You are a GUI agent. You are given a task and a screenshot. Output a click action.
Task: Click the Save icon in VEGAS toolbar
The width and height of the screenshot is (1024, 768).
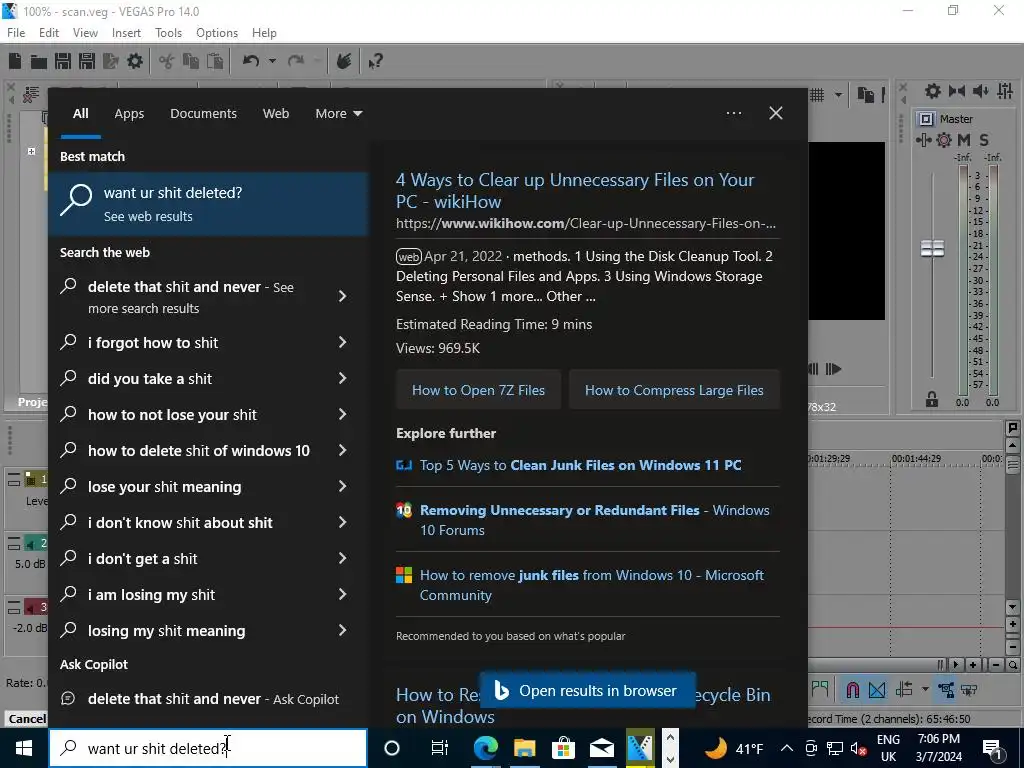(x=63, y=61)
